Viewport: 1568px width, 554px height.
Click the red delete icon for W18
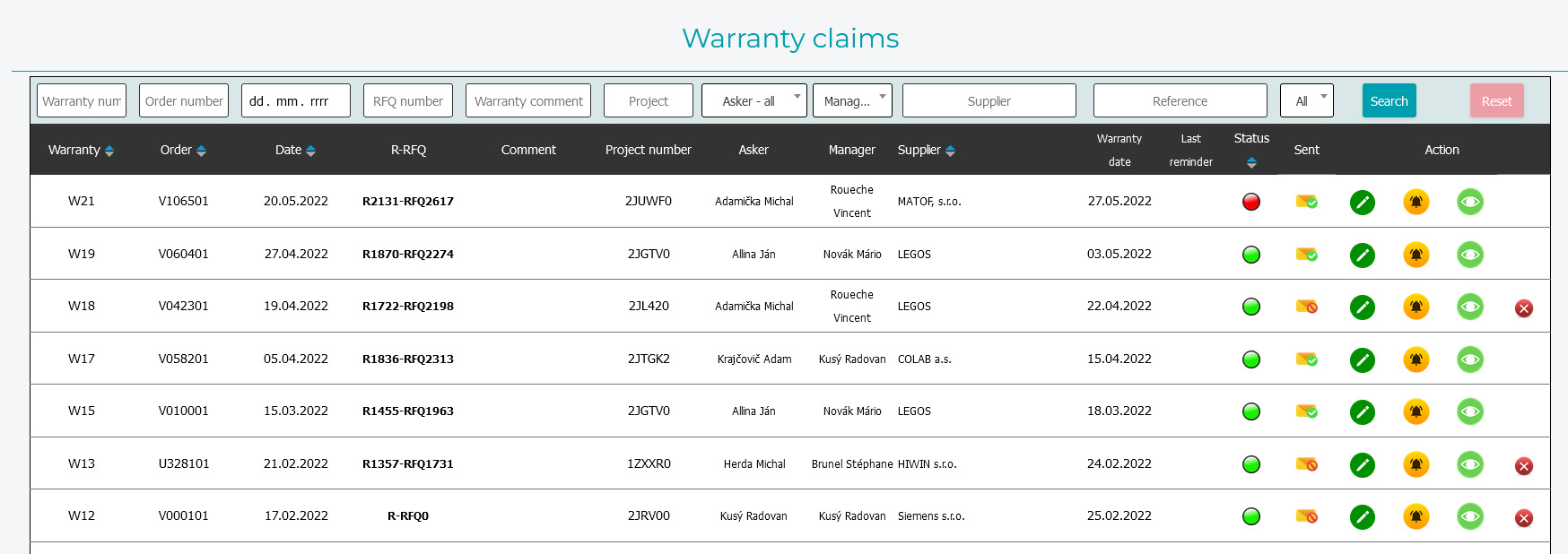pyautogui.click(x=1523, y=308)
